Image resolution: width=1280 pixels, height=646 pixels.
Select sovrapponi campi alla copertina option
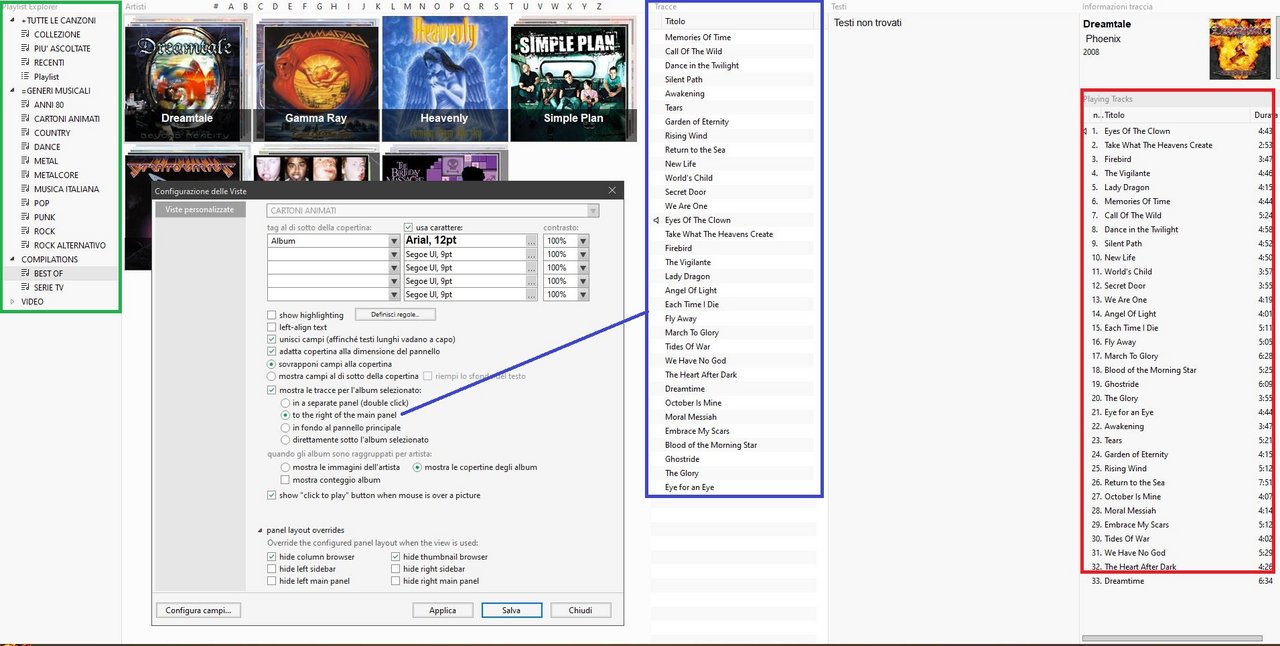[x=272, y=364]
